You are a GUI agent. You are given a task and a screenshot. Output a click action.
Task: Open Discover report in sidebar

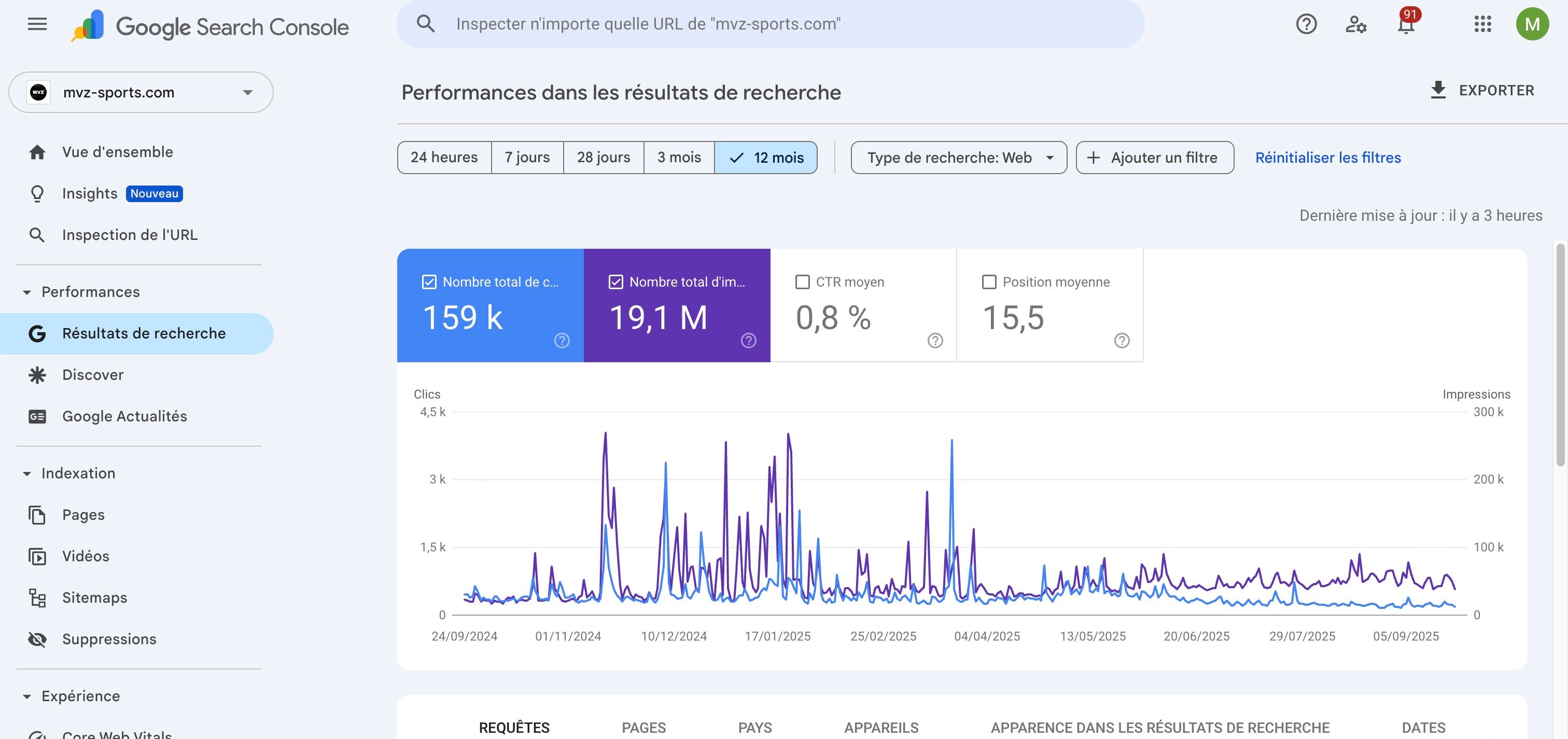coord(92,375)
